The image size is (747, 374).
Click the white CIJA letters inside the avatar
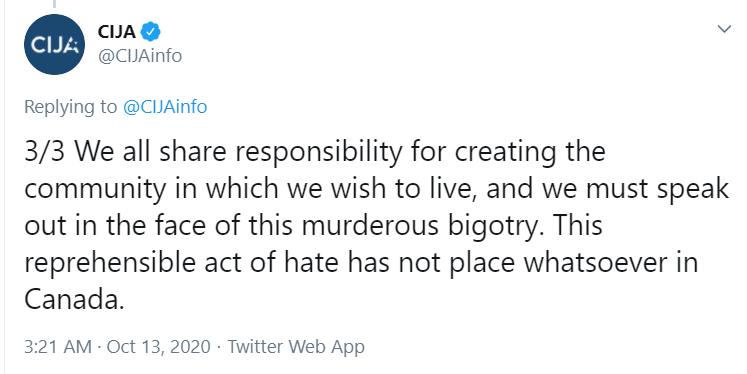(x=54, y=45)
